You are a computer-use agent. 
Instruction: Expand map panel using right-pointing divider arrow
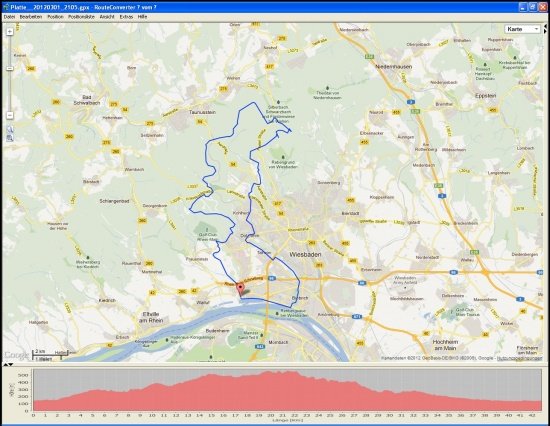(x=545, y=31)
